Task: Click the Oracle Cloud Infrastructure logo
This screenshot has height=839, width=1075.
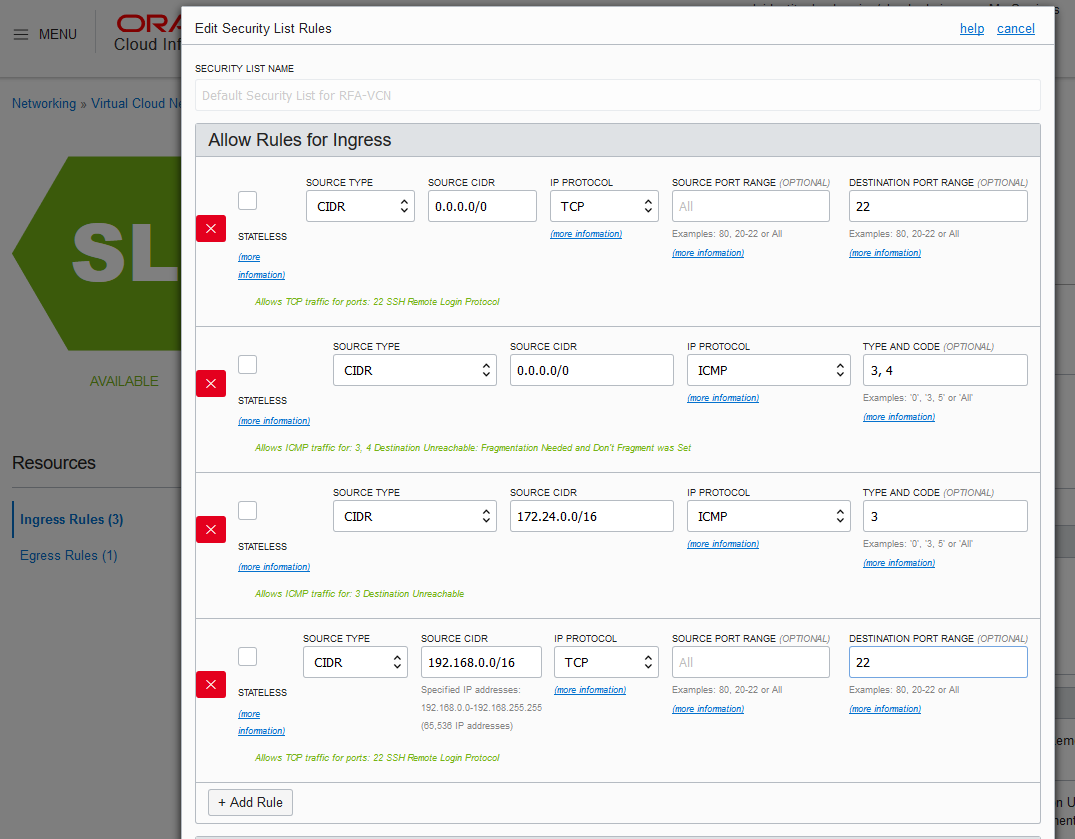Action: (147, 33)
